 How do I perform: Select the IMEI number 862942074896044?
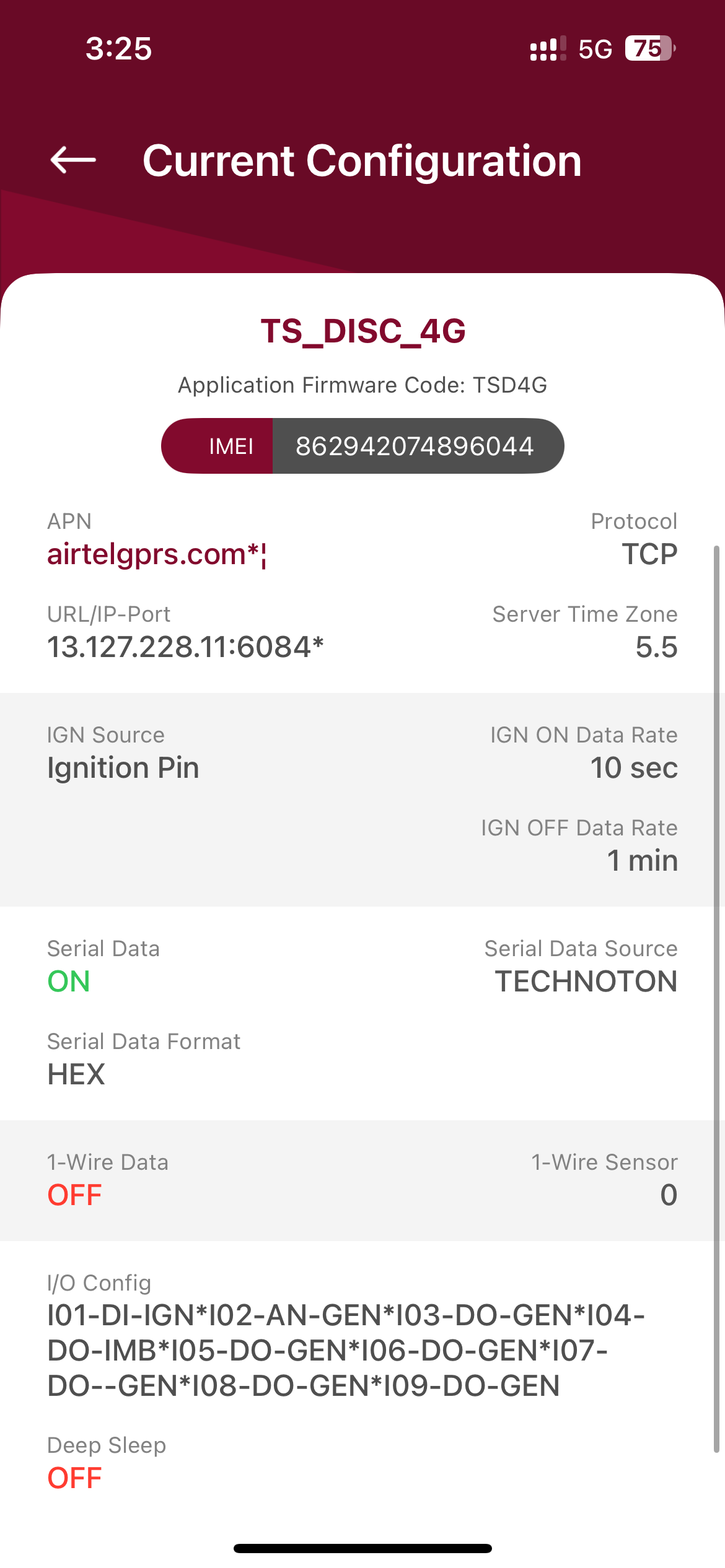[x=415, y=446]
